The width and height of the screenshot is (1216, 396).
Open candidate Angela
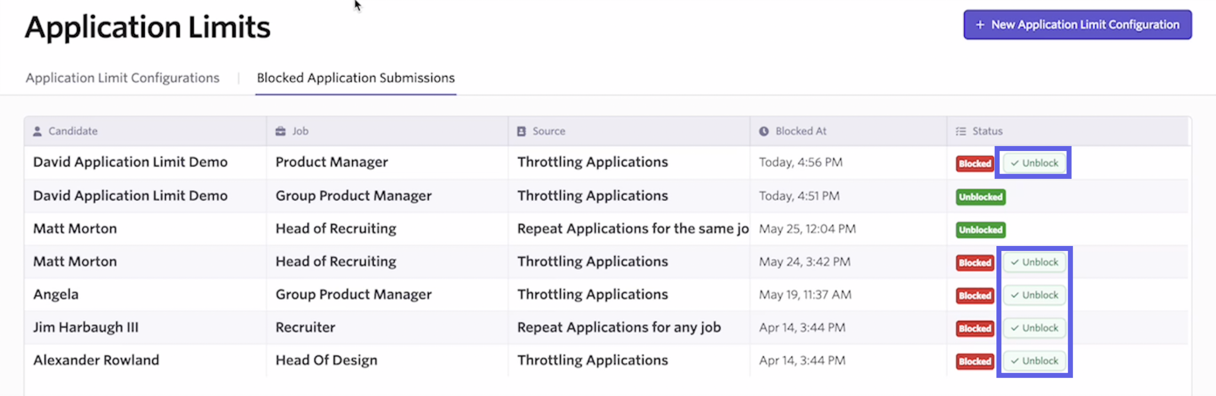tap(56, 295)
